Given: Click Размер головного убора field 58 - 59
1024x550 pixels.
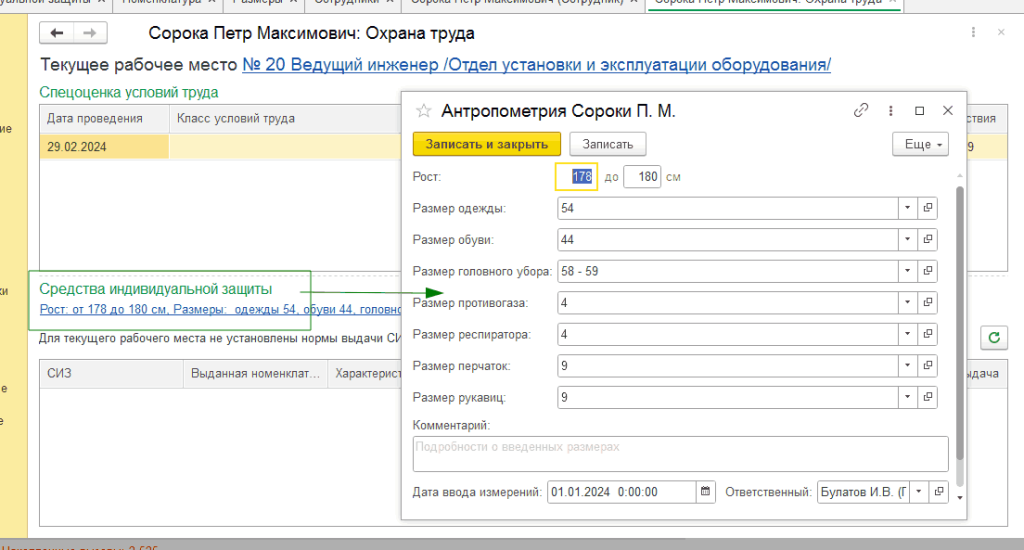Looking at the screenshot, I should [x=728, y=270].
